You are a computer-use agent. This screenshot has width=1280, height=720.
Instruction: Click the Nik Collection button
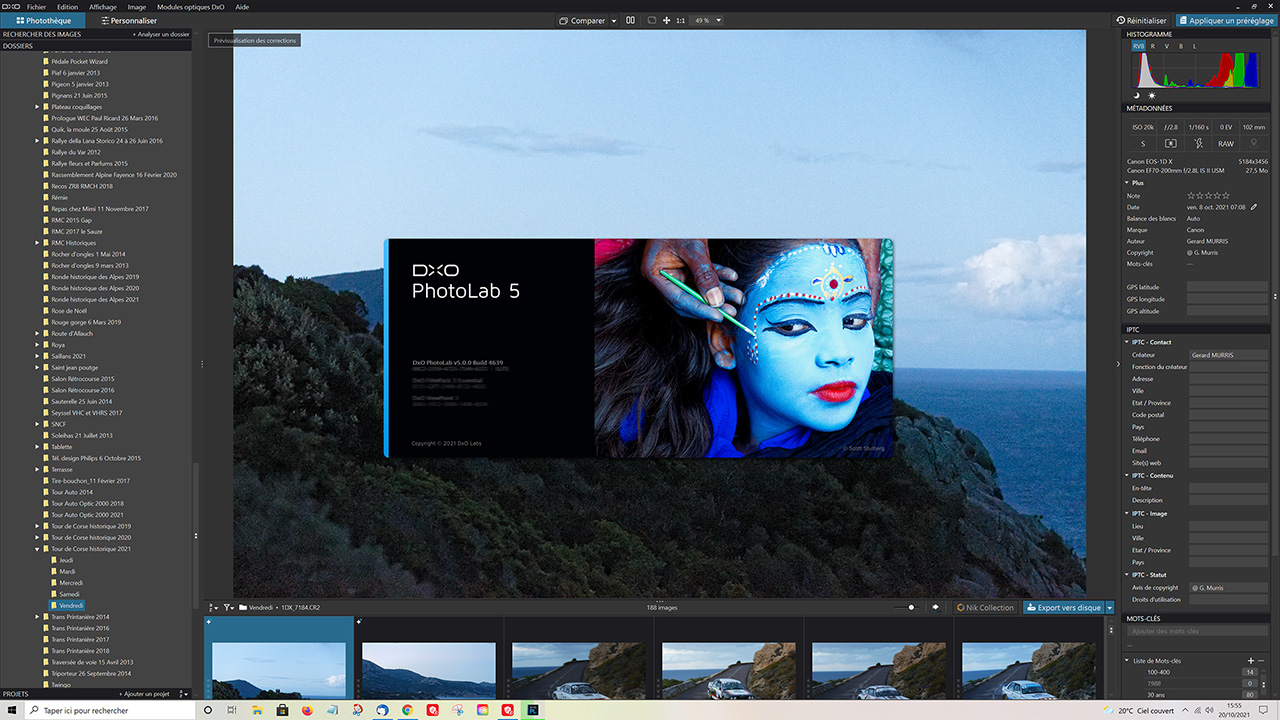986,607
